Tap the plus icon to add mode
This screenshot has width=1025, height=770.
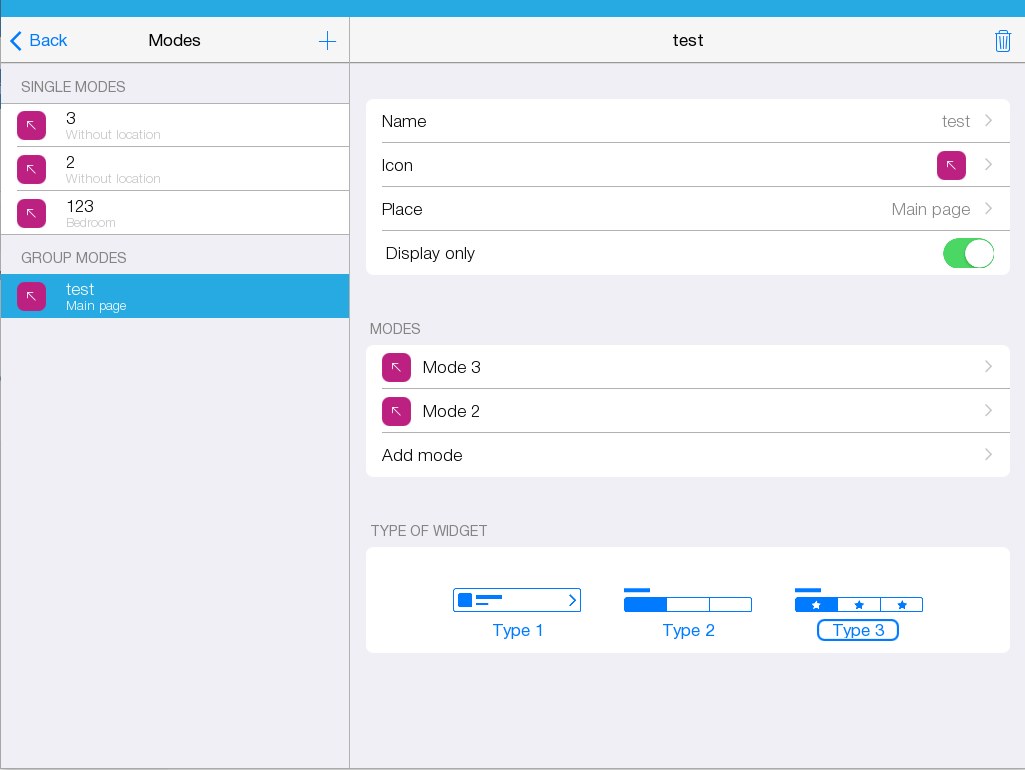pyautogui.click(x=327, y=41)
